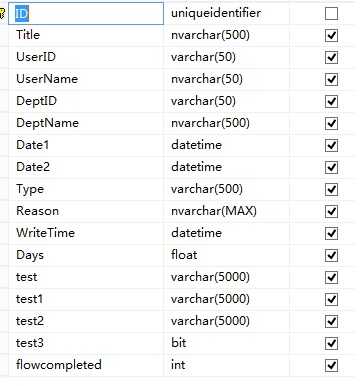Select the WriteTime column name cell
Viewport: 364px width, 386px height.
tap(86, 233)
